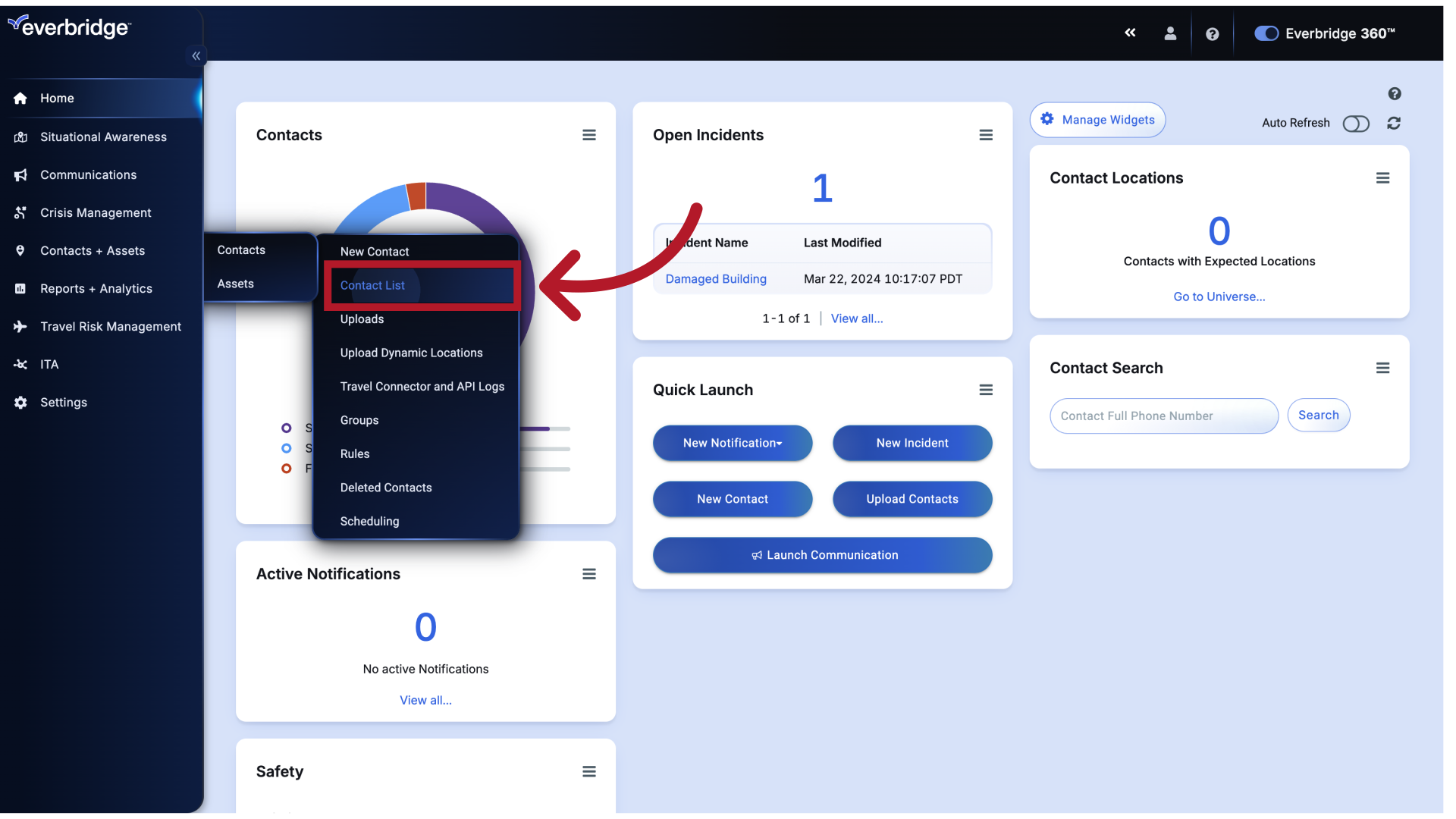
Task: Toggle the Auto Refresh switch on
Action: pos(1355,123)
